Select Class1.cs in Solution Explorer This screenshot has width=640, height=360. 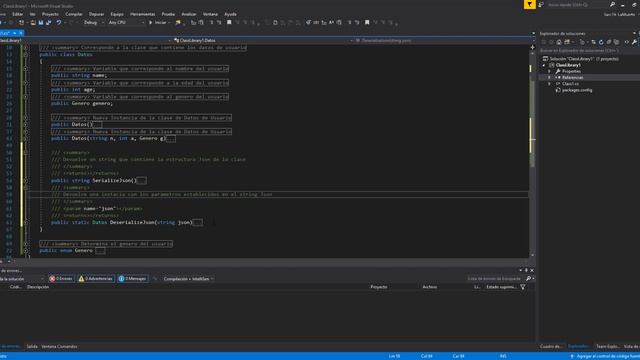[570, 84]
